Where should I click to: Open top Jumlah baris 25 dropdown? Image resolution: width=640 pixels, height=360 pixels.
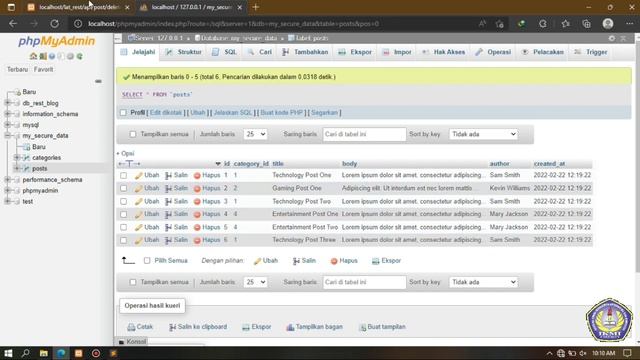coord(255,134)
